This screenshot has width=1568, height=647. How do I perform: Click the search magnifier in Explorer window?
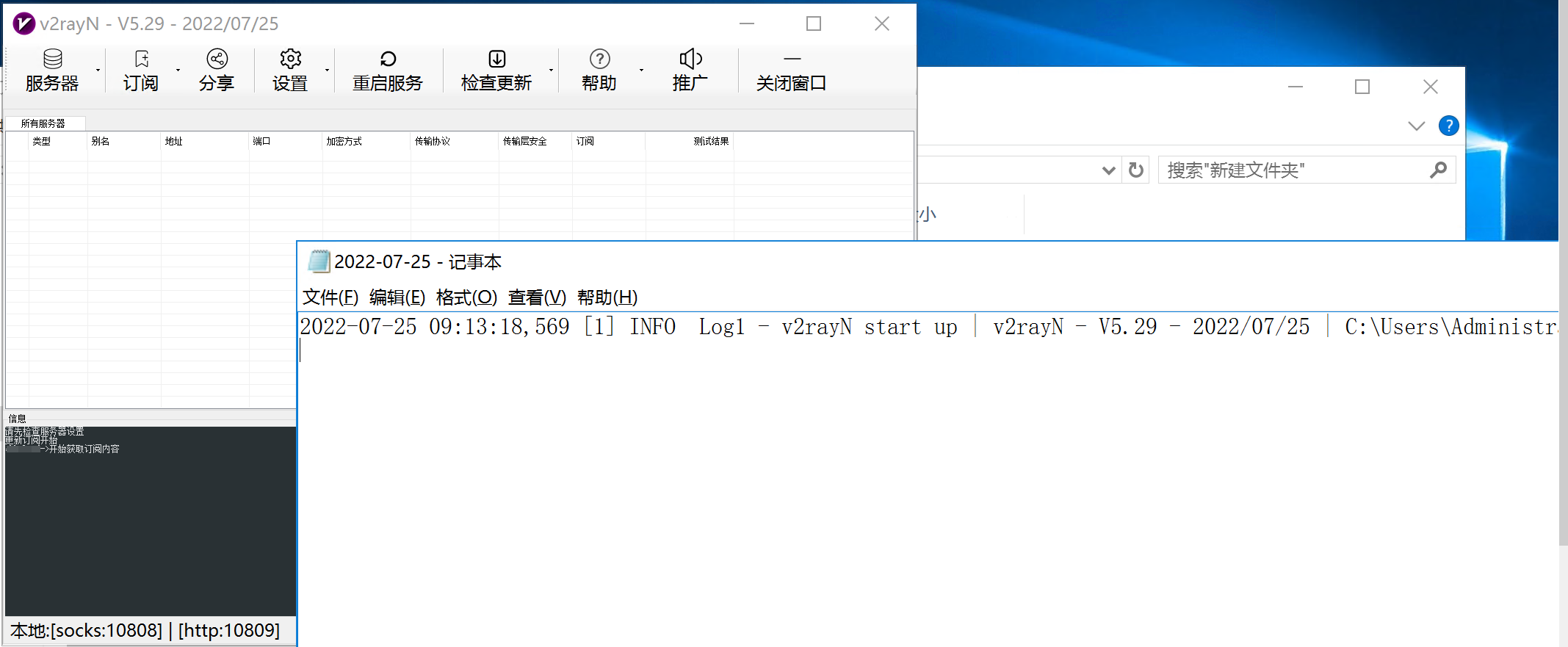pyautogui.click(x=1438, y=170)
